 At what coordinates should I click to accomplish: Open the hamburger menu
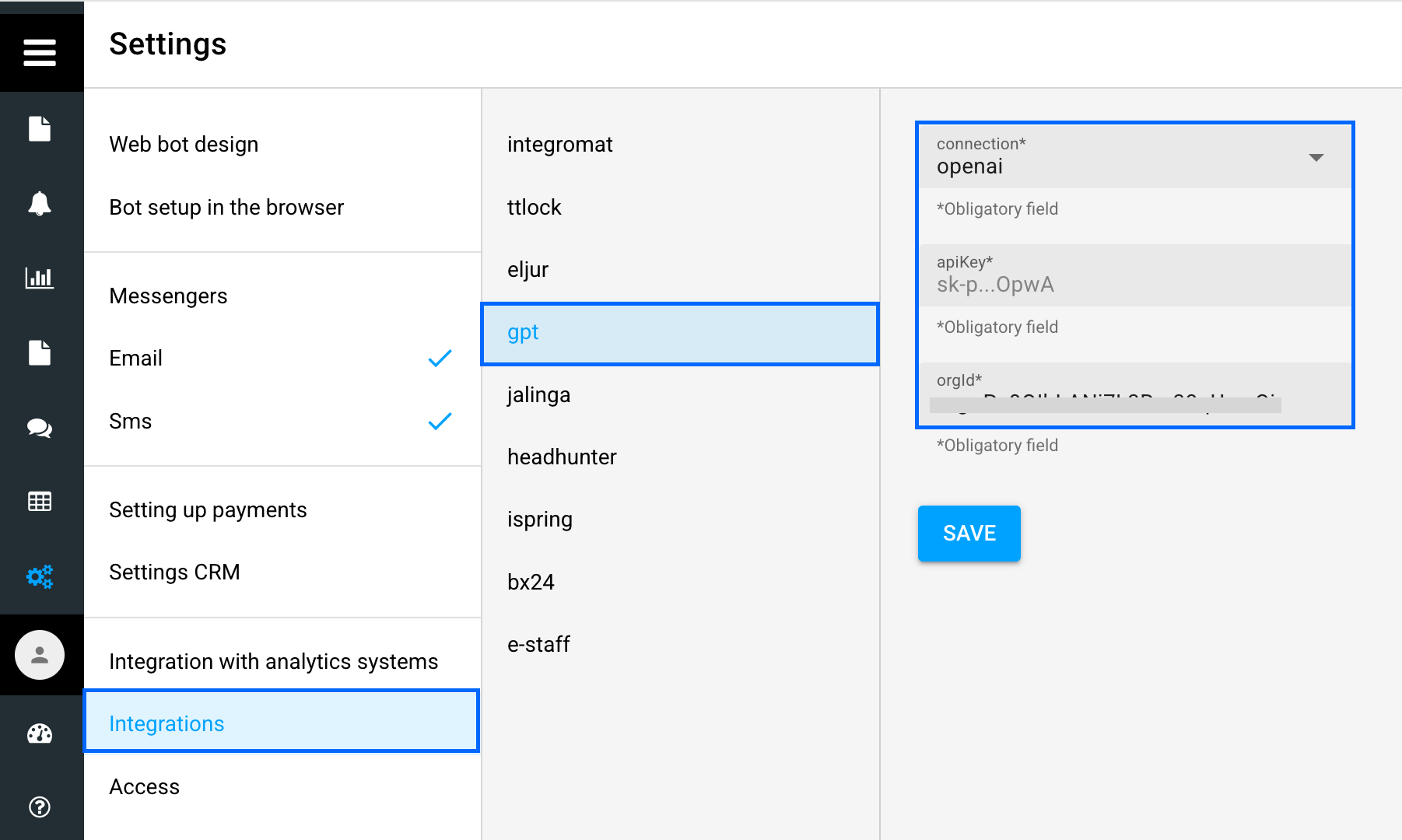(x=40, y=53)
